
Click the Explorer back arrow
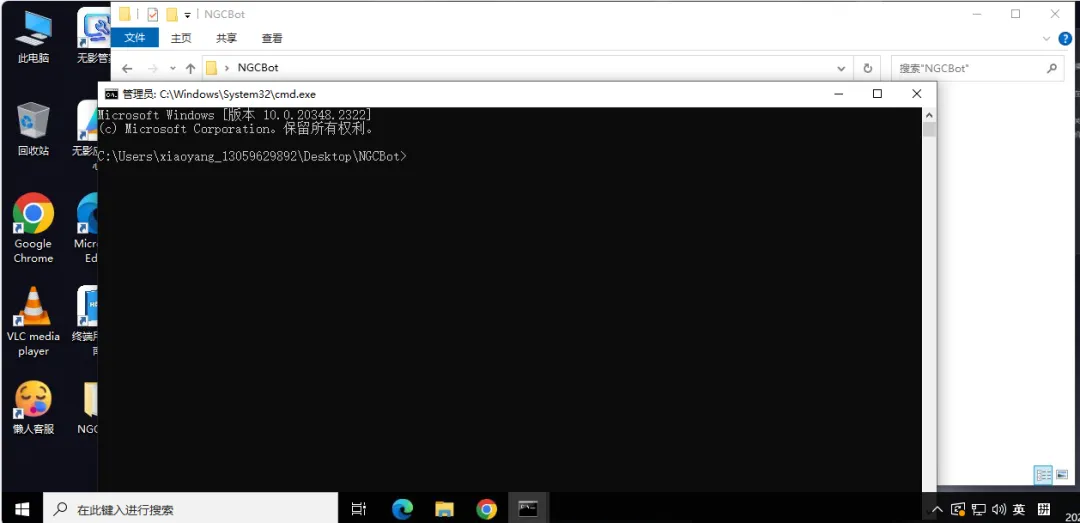pos(127,68)
